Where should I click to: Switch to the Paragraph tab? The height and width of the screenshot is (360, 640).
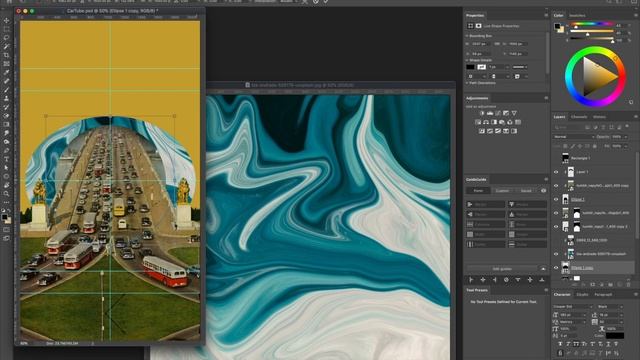[603, 294]
